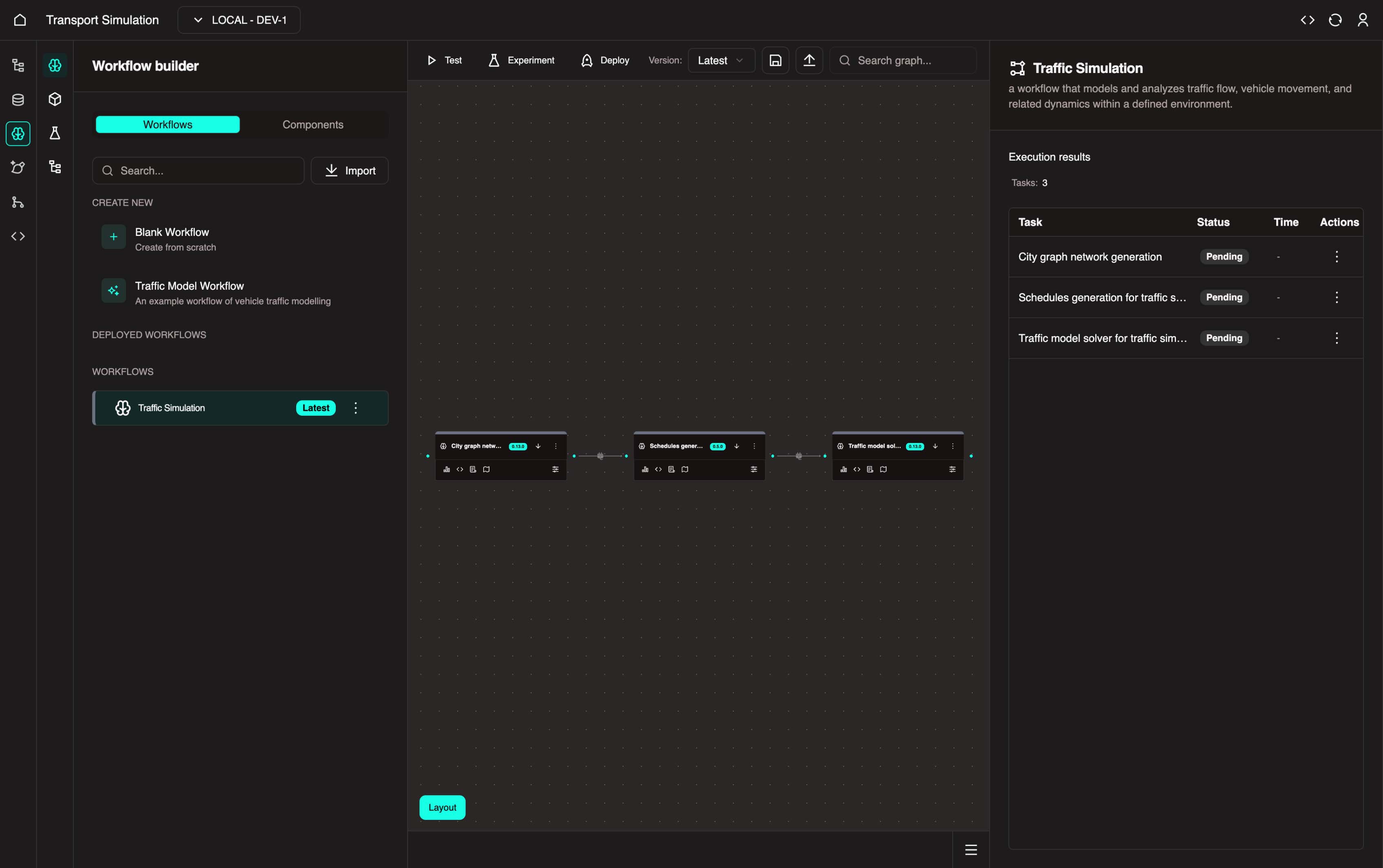Image resolution: width=1383 pixels, height=868 pixels.
Task: Click the refresh sync icon in header
Action: coord(1335,20)
